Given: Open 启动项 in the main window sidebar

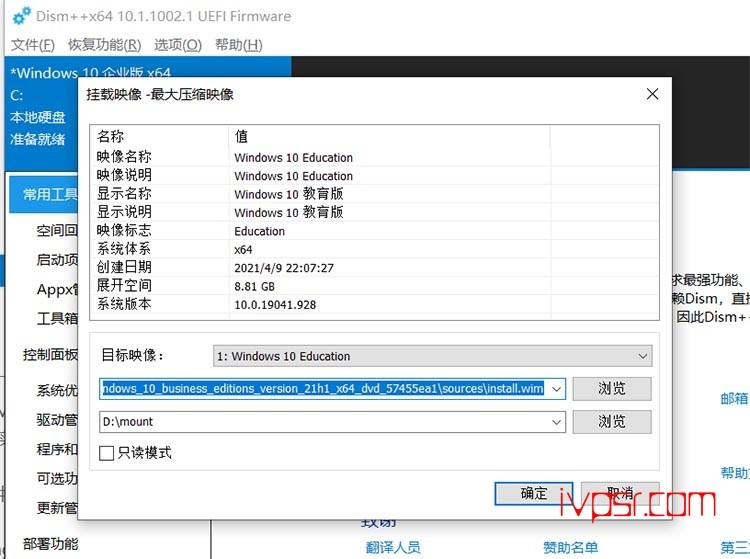Looking at the screenshot, I should pos(57,260).
